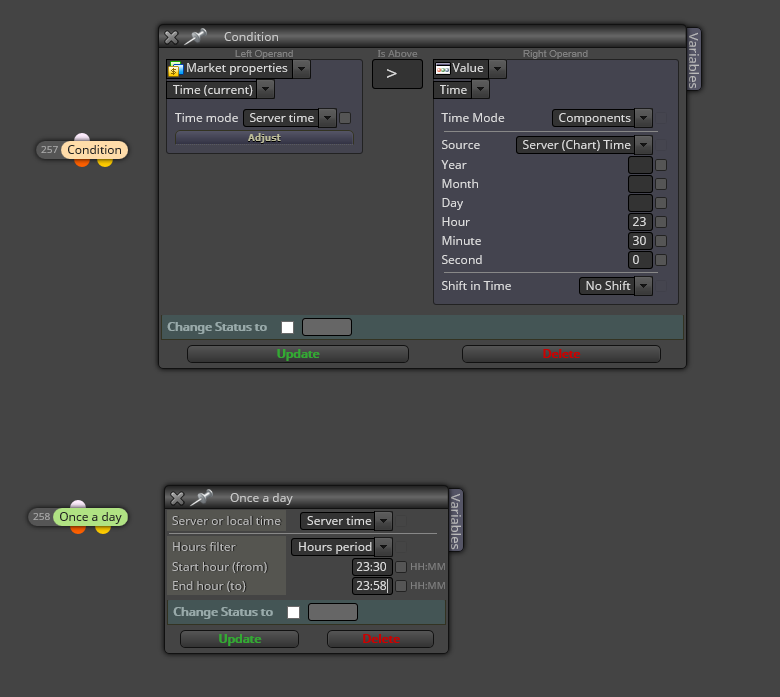Open the Time Mode Components dropdown
The image size is (780, 697).
click(602, 118)
